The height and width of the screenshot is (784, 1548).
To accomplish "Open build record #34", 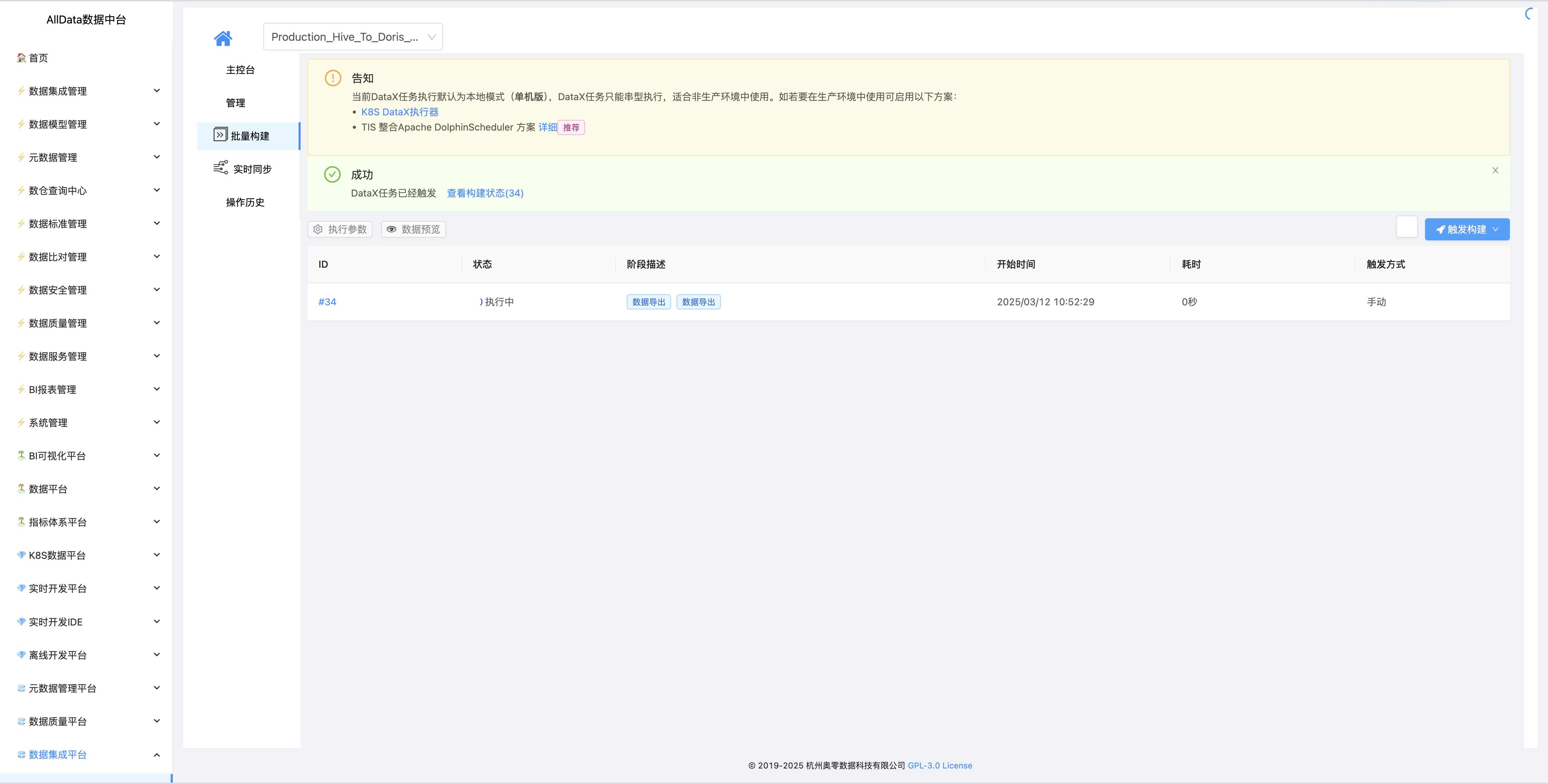I will [327, 302].
